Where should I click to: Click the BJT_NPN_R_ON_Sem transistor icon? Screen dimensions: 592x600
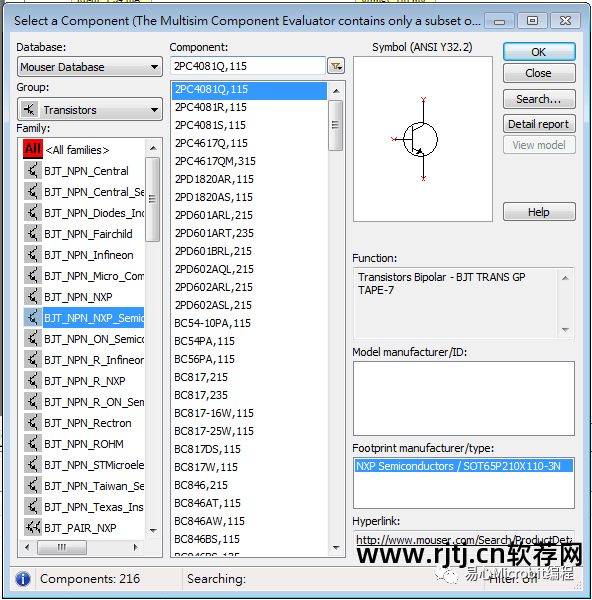pyautogui.click(x=33, y=402)
